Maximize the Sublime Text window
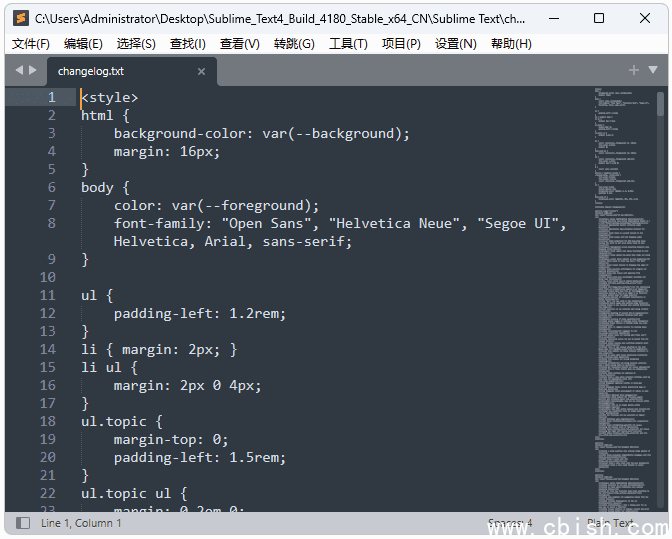This screenshot has width=672, height=539. (x=599, y=18)
